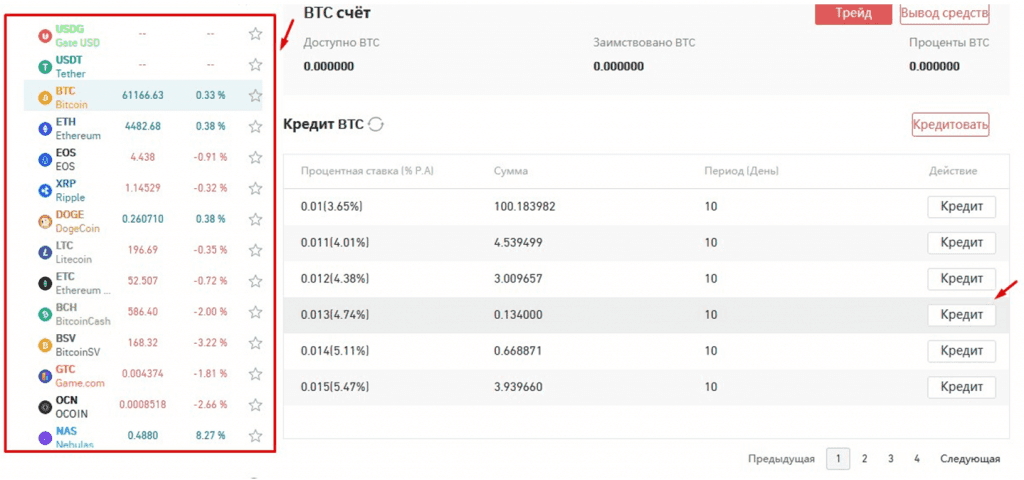The height and width of the screenshot is (480, 1024).
Task: Toggle the BCH favorite star
Action: click(x=255, y=312)
